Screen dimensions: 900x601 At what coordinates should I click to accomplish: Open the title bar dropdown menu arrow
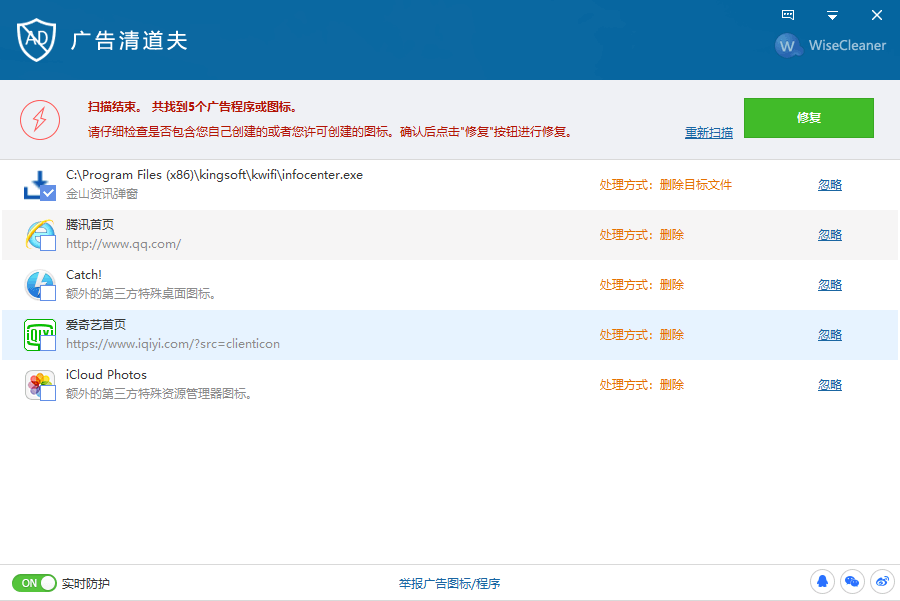coord(832,15)
